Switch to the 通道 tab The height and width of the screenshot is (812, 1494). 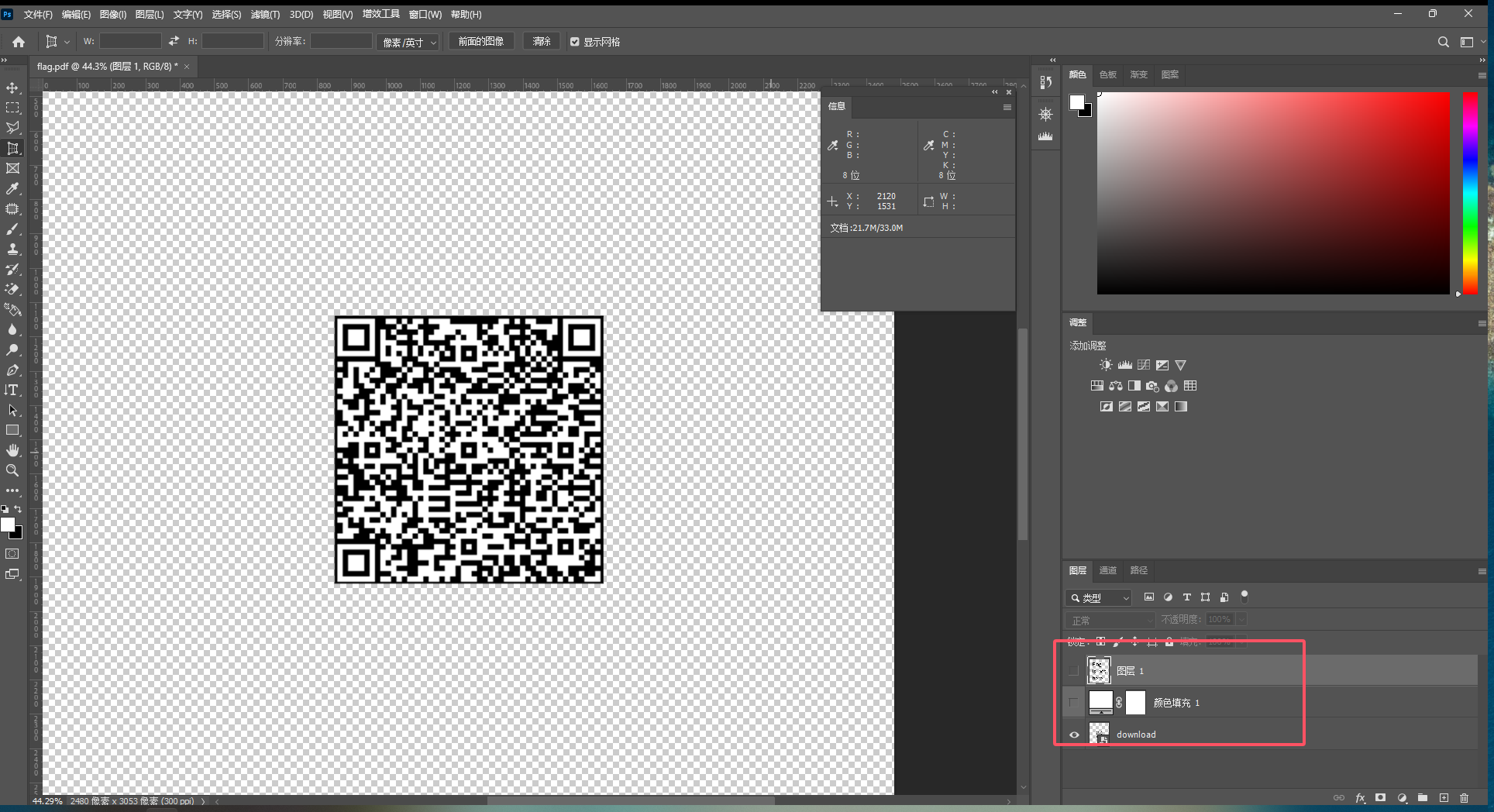click(1108, 570)
